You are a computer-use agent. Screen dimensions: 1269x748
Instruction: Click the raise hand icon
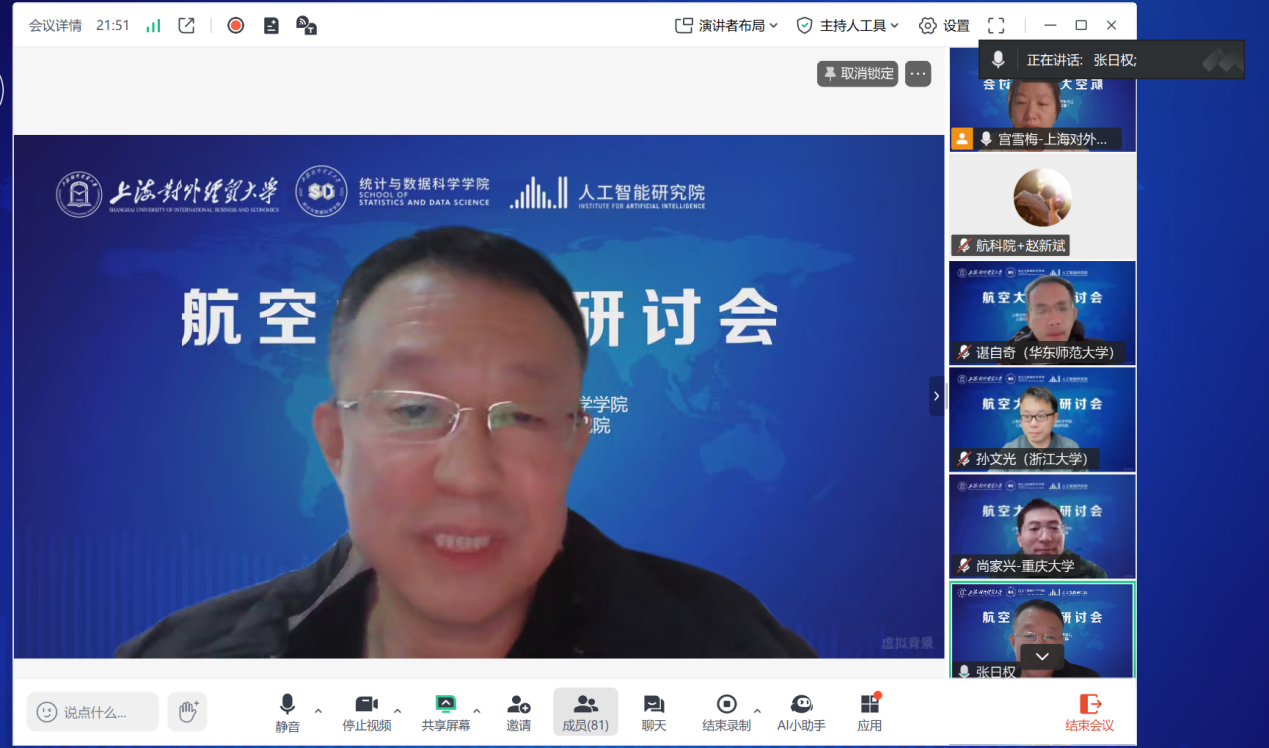[187, 711]
